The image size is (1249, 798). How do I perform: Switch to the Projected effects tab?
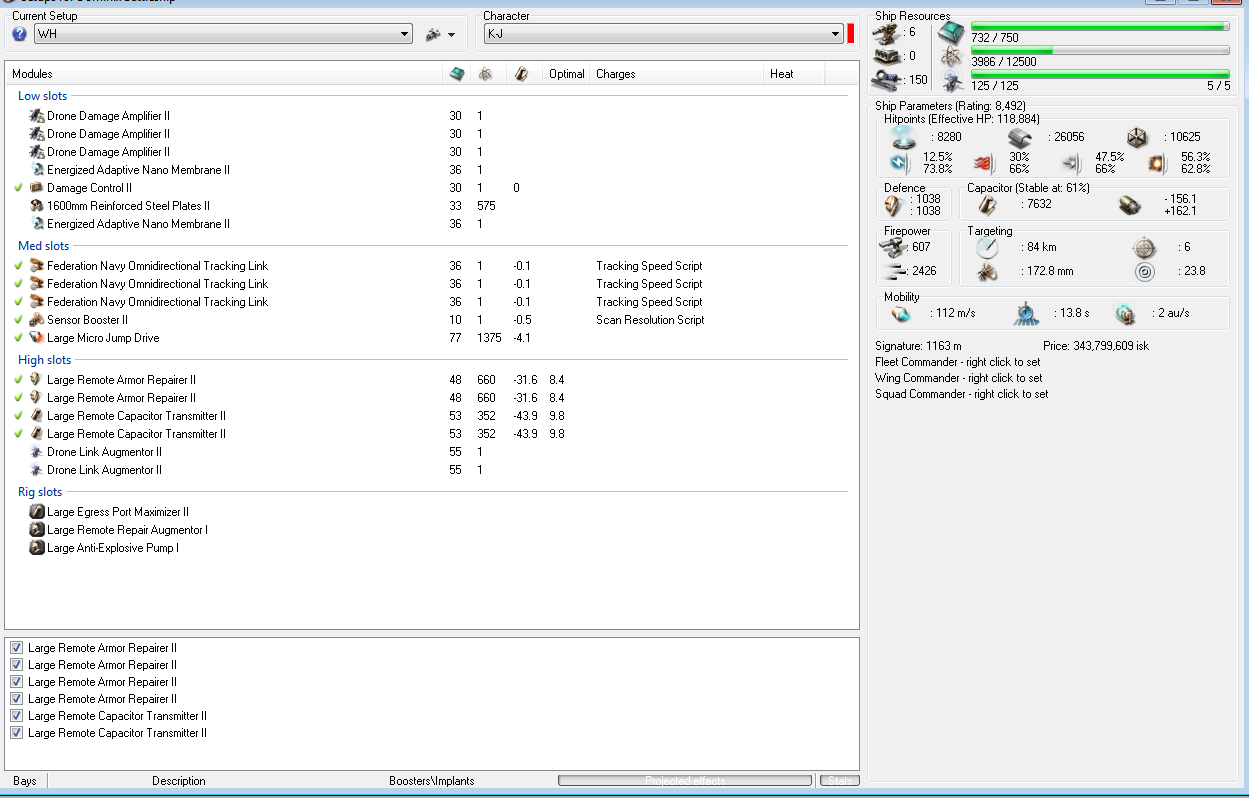pos(685,781)
